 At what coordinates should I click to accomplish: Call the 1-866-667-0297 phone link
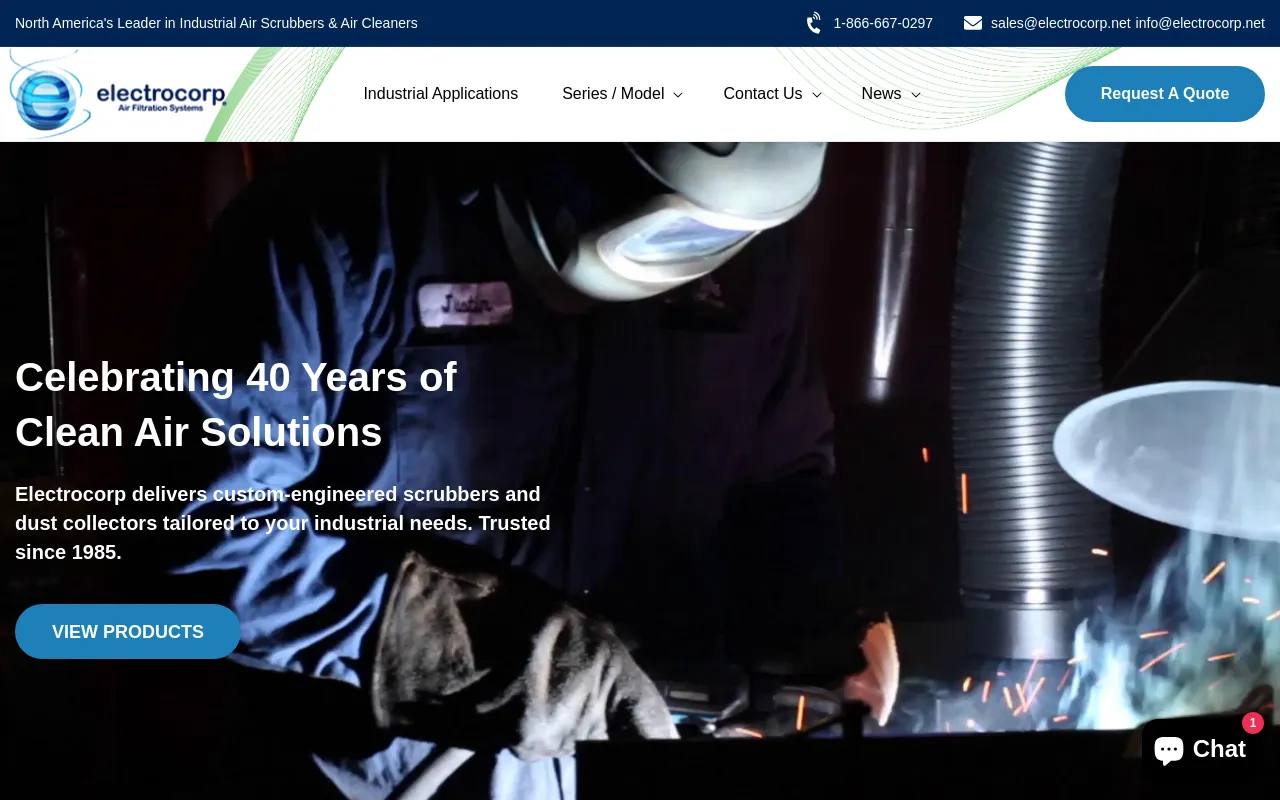pyautogui.click(x=882, y=23)
